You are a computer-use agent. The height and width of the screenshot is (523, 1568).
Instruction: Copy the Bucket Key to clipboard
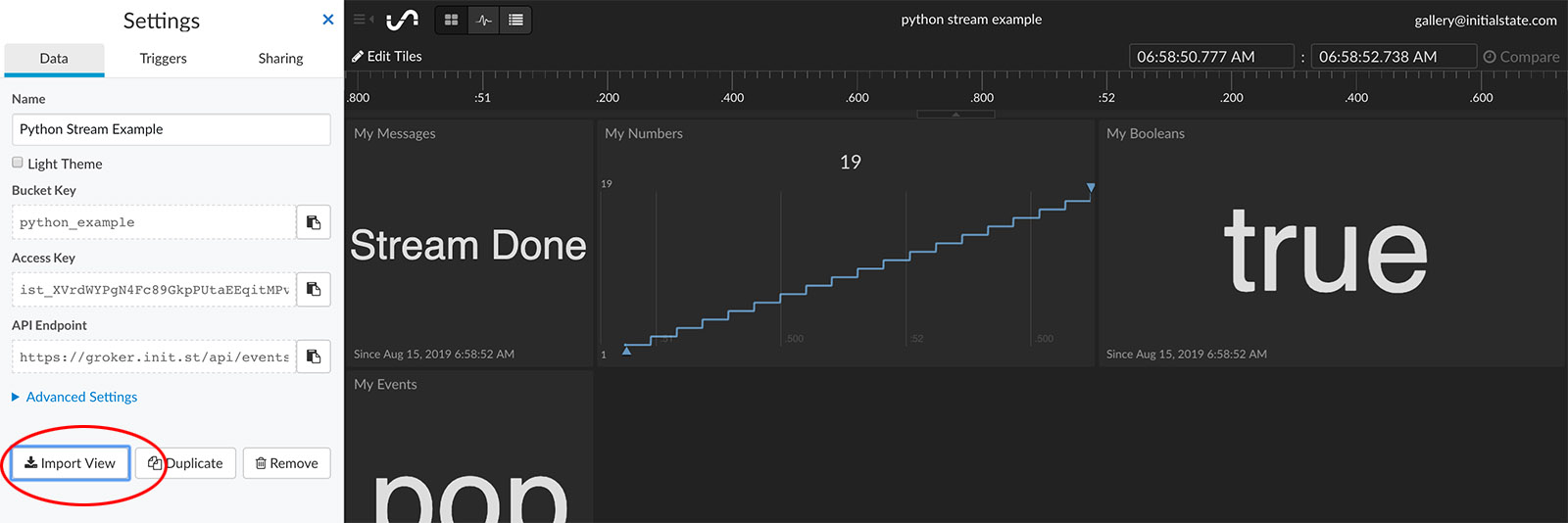[x=314, y=222]
